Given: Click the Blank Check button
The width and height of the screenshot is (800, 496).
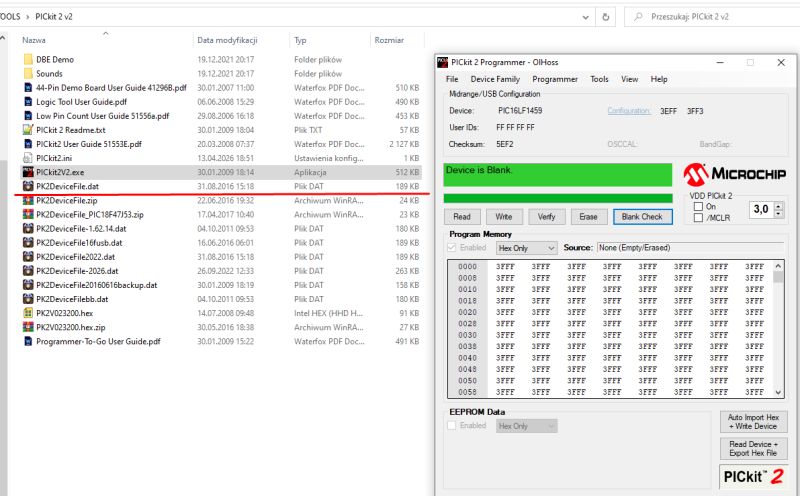Looking at the screenshot, I should (642, 217).
